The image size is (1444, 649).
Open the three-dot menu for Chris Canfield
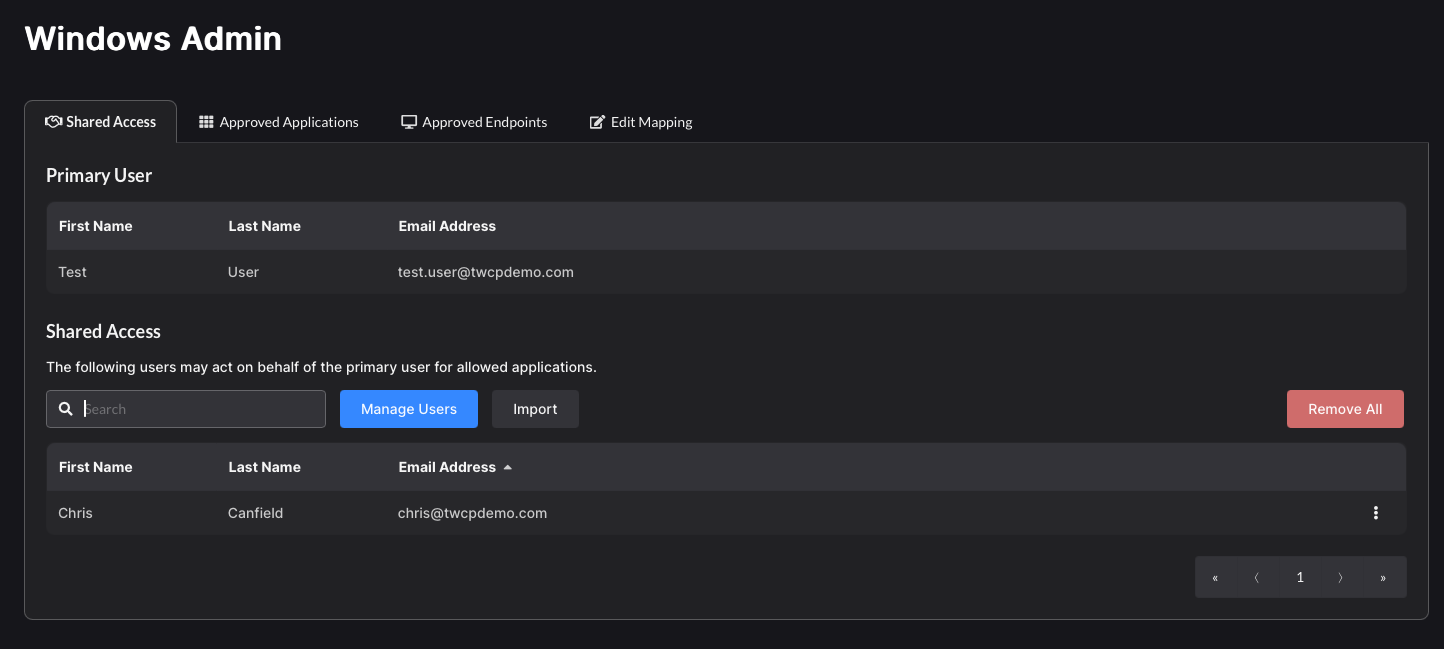(1376, 513)
